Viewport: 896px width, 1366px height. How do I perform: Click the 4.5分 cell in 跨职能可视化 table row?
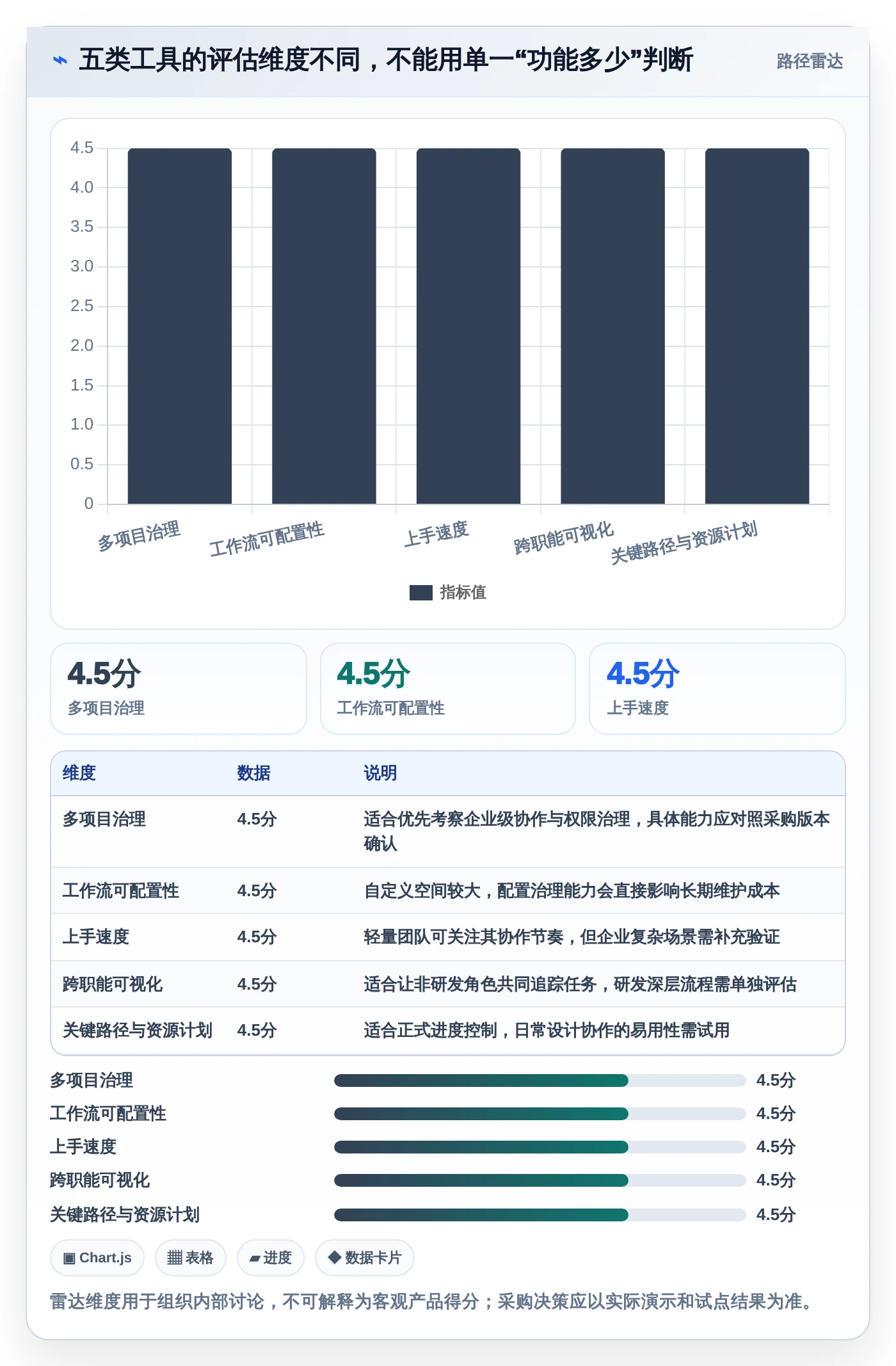(257, 984)
